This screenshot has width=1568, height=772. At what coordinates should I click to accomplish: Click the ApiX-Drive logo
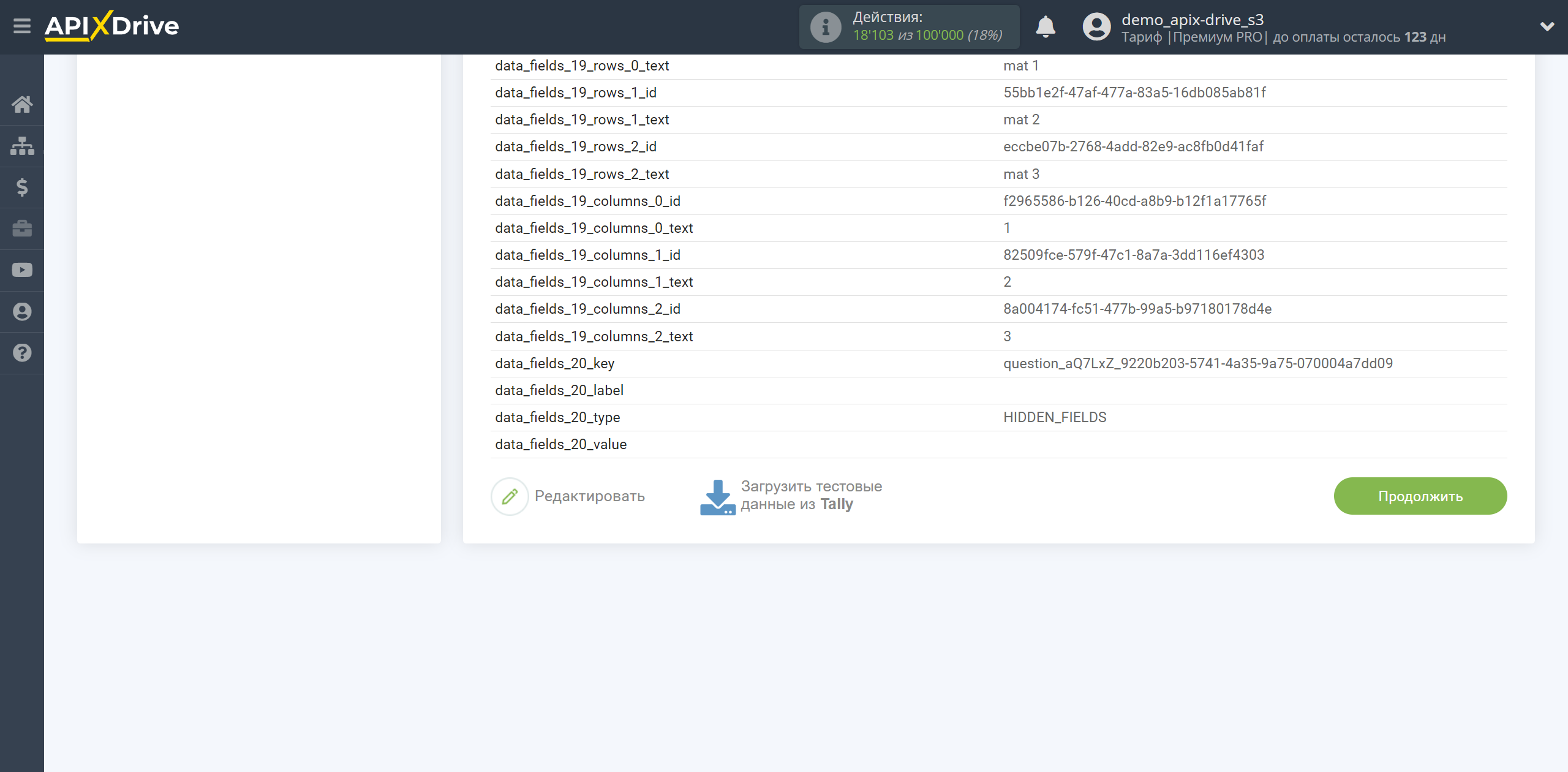(111, 26)
